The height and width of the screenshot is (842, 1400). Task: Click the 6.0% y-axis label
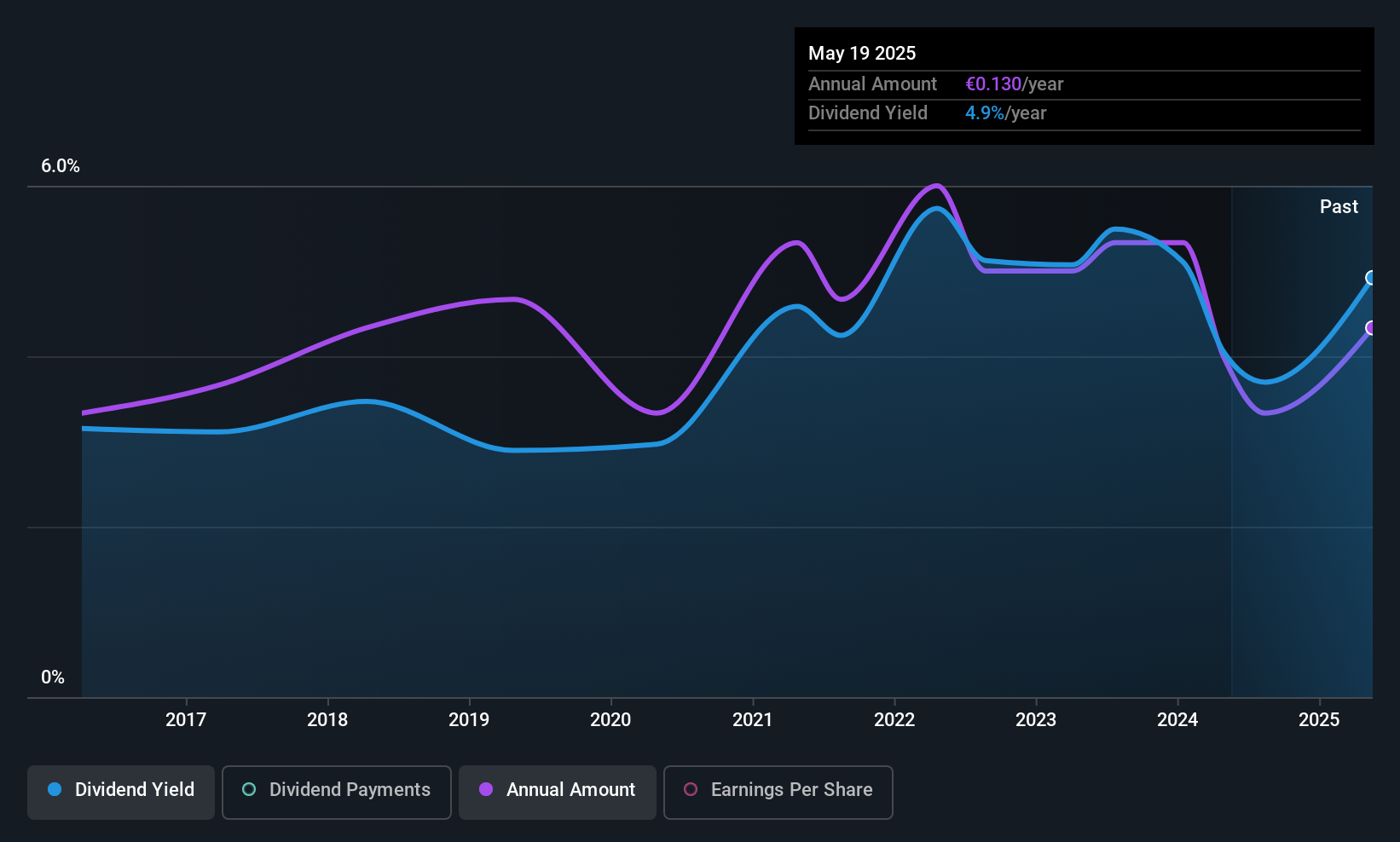point(61,166)
